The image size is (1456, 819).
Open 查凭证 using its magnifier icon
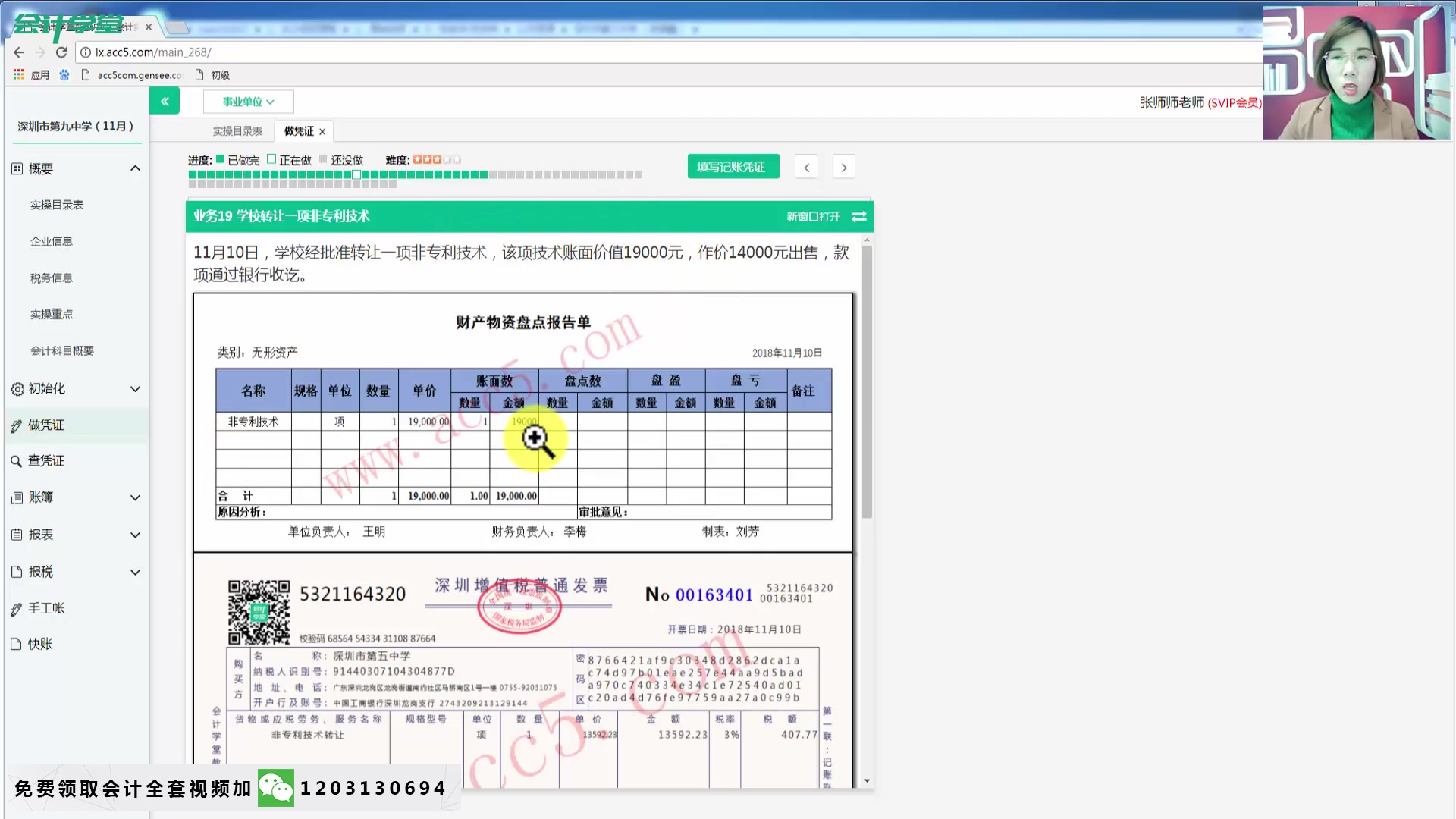tap(17, 460)
